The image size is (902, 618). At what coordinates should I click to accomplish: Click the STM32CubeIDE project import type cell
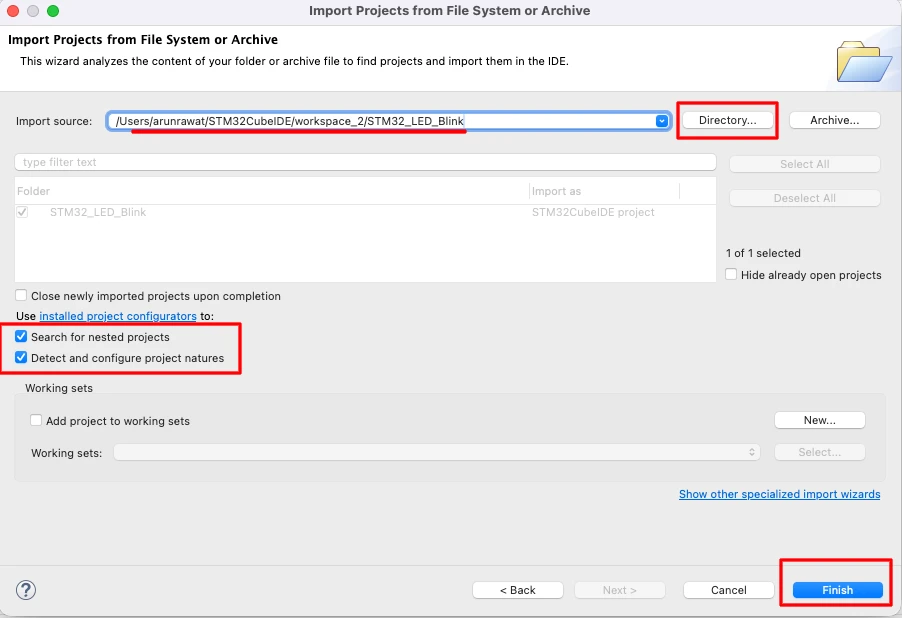coord(593,212)
